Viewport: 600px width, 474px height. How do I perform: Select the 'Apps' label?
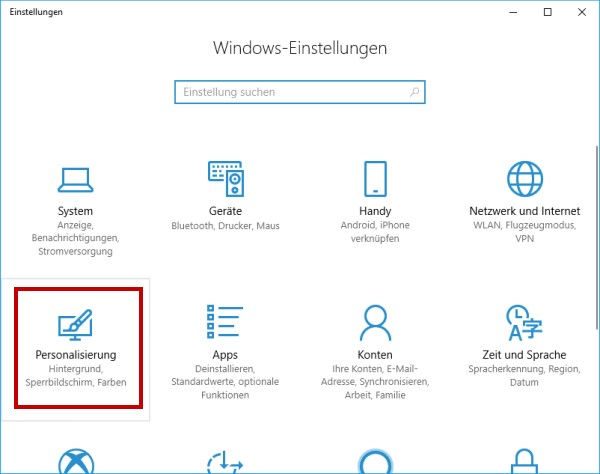point(225,355)
